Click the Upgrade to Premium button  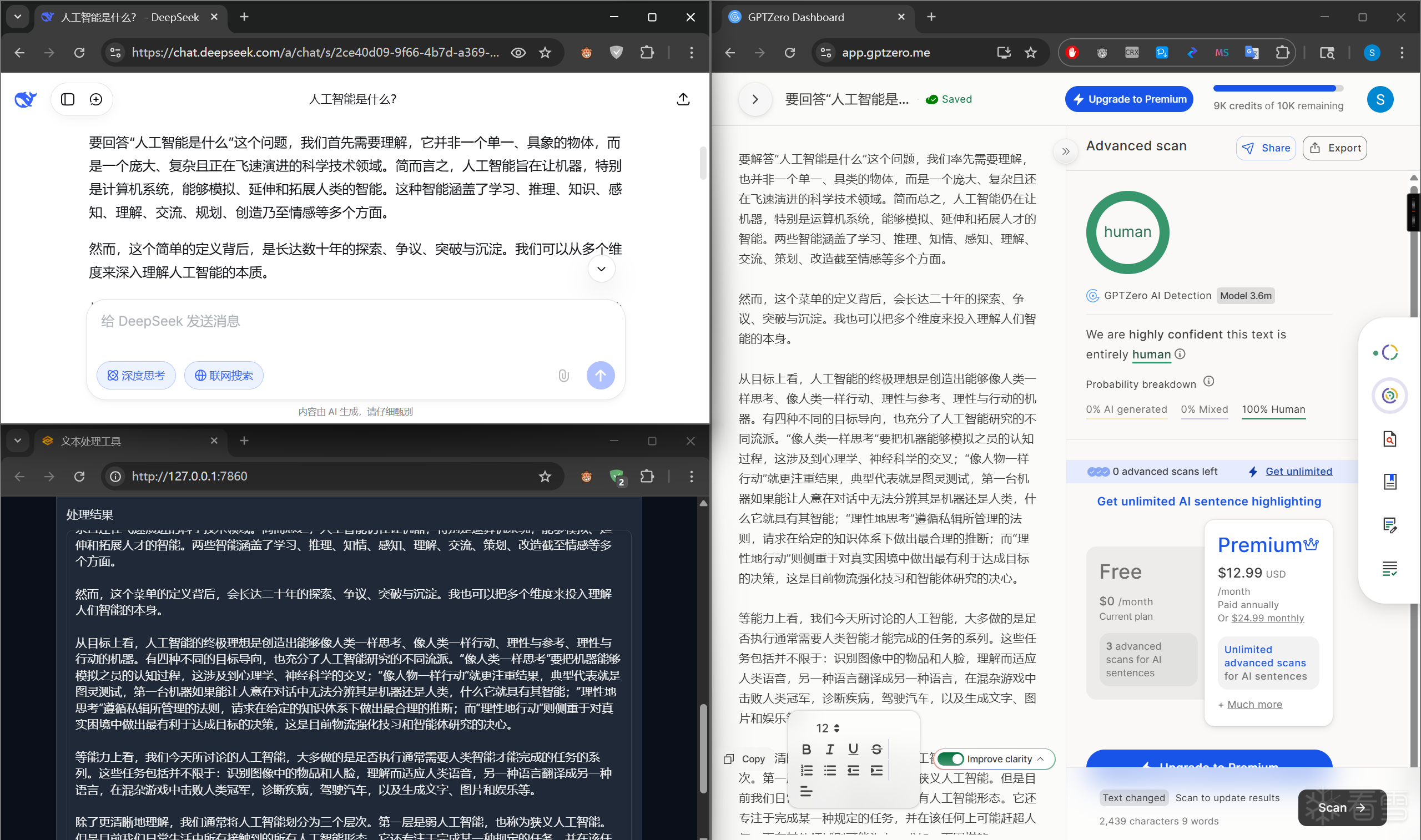[x=1129, y=100]
